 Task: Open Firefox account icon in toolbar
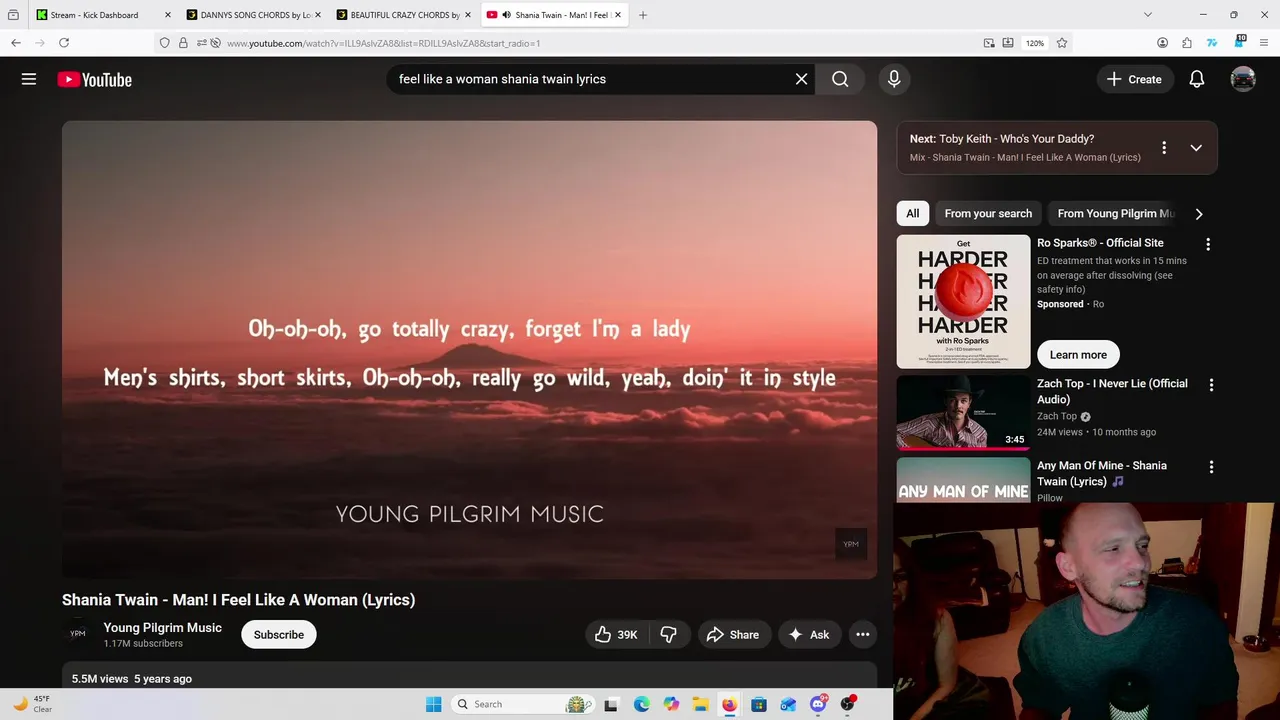pyautogui.click(x=1162, y=43)
